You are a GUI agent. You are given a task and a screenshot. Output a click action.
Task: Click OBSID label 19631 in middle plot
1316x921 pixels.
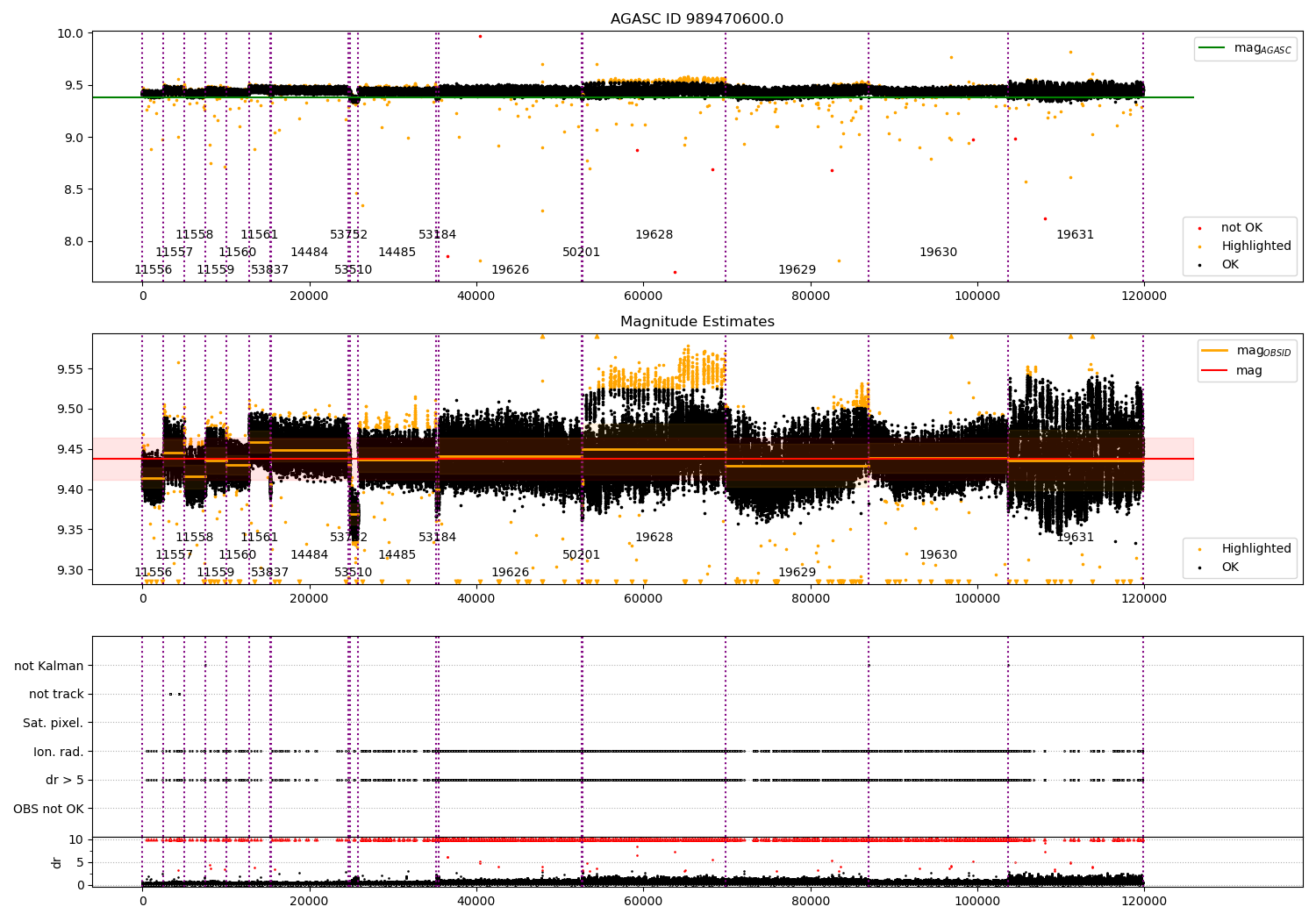click(x=1076, y=538)
